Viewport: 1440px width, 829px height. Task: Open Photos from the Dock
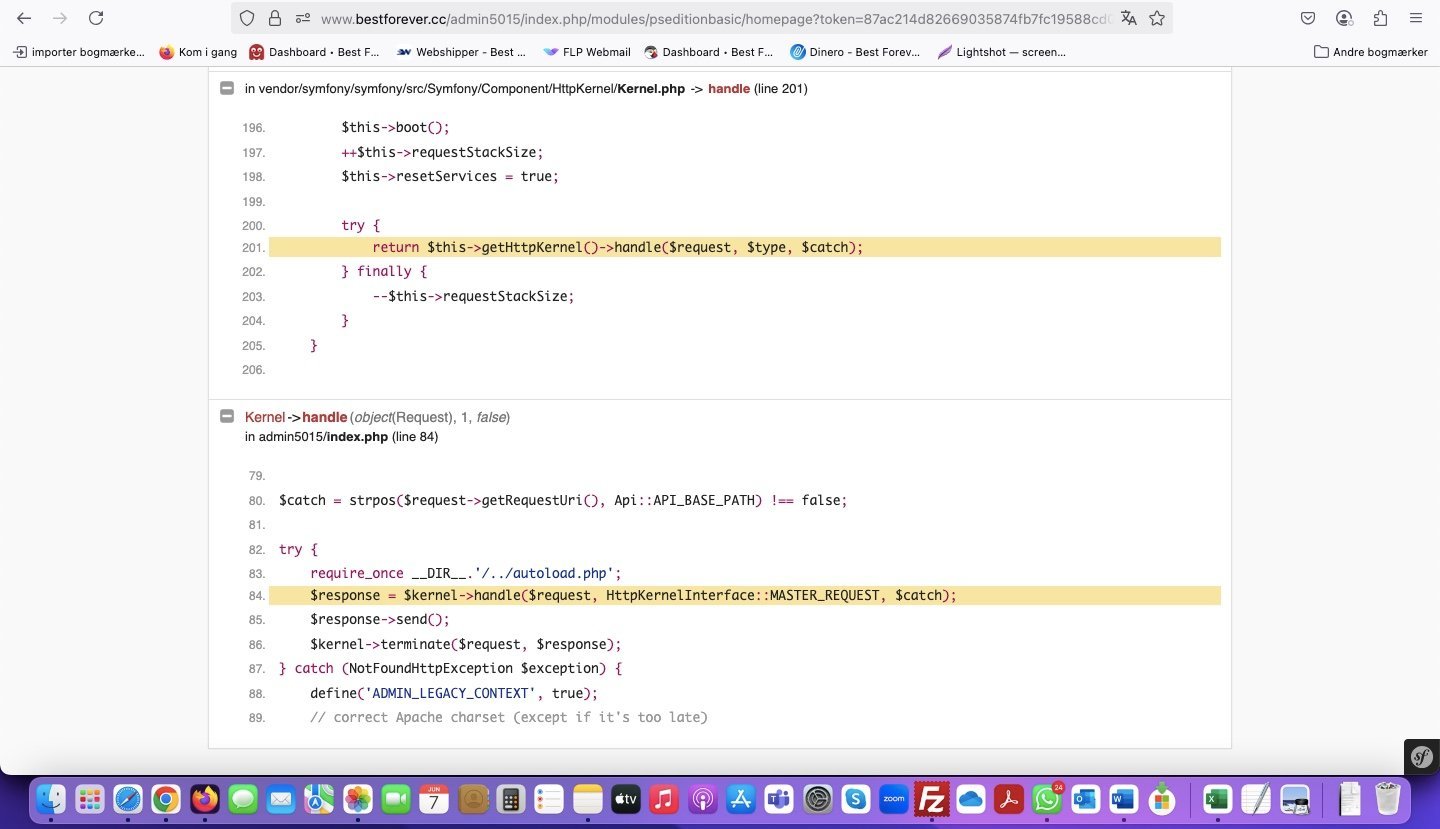(358, 799)
